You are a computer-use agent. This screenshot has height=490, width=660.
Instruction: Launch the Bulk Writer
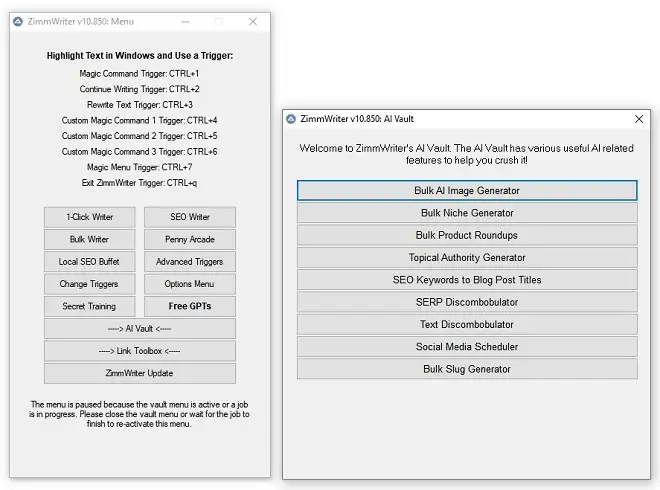pyautogui.click(x=90, y=239)
